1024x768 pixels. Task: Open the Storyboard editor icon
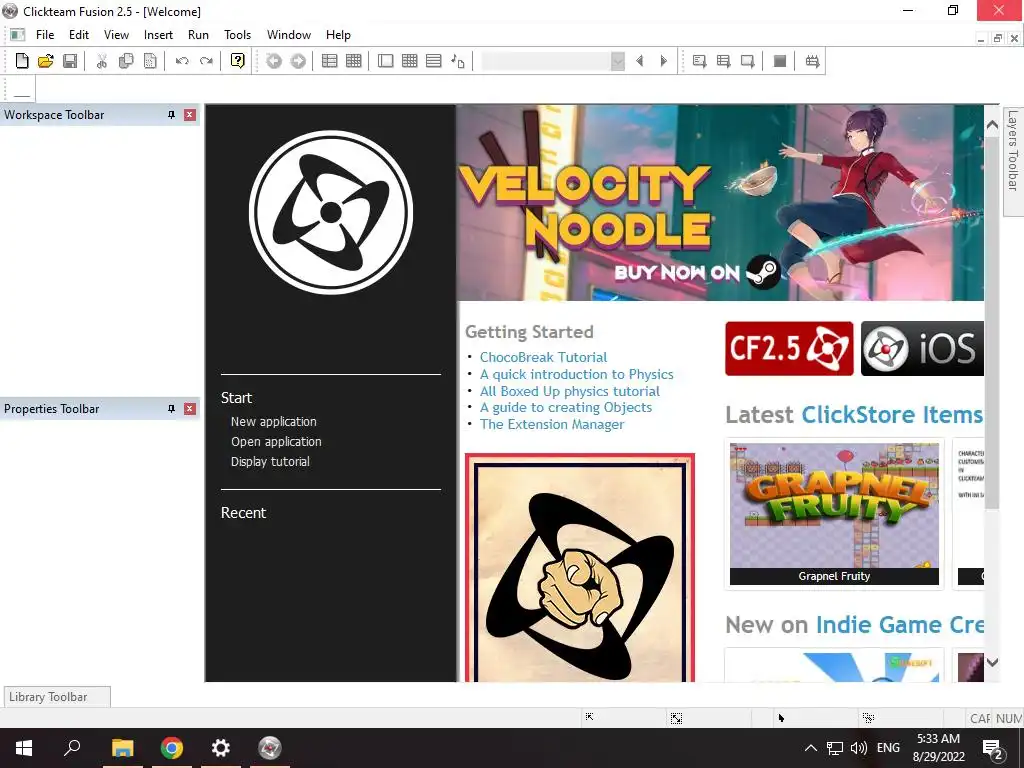point(330,61)
